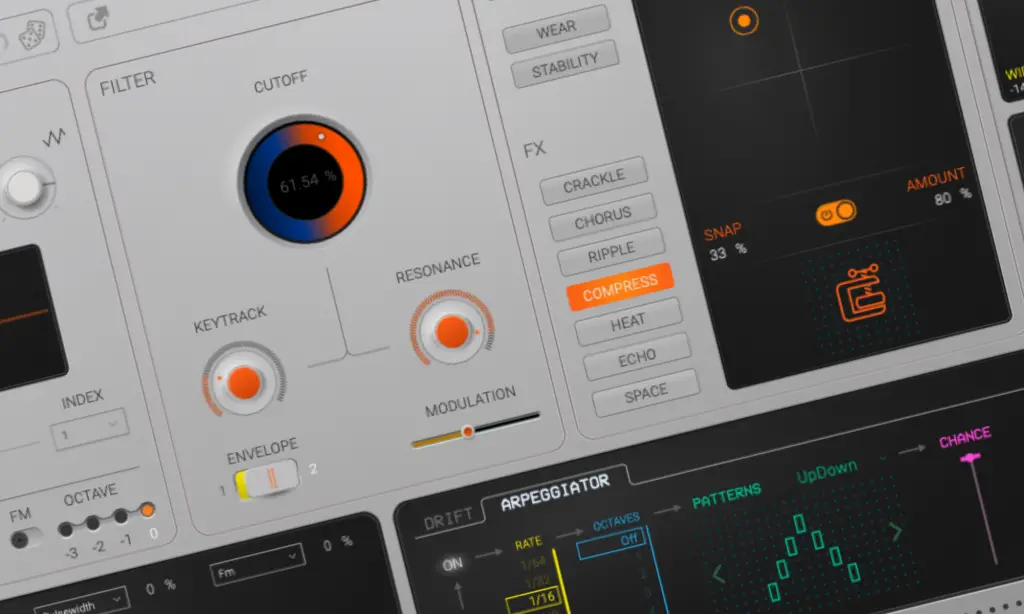The height and width of the screenshot is (614, 1024).
Task: Select the CRACKLE effect
Action: point(594,181)
